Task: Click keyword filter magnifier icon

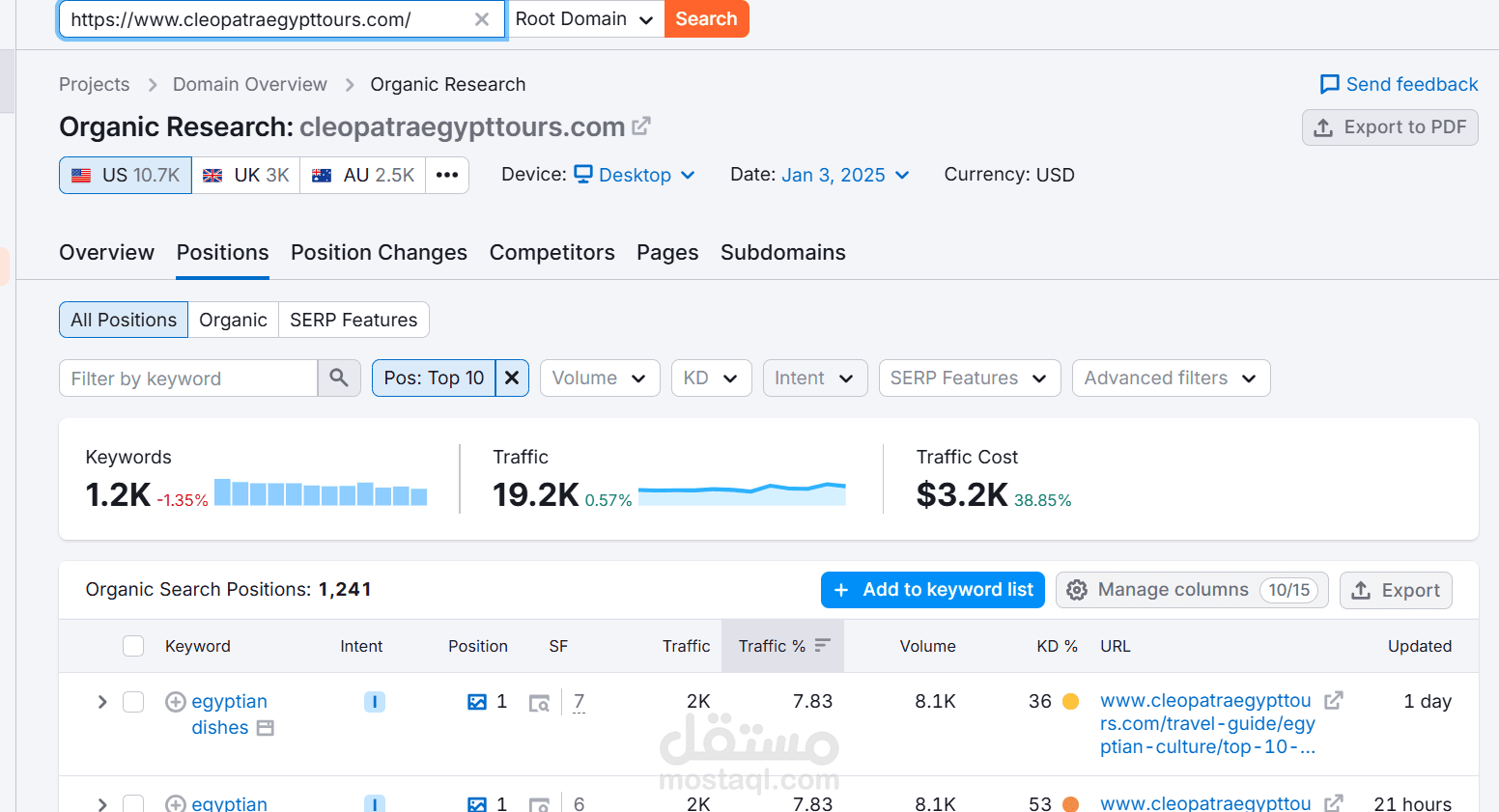Action: (x=339, y=378)
